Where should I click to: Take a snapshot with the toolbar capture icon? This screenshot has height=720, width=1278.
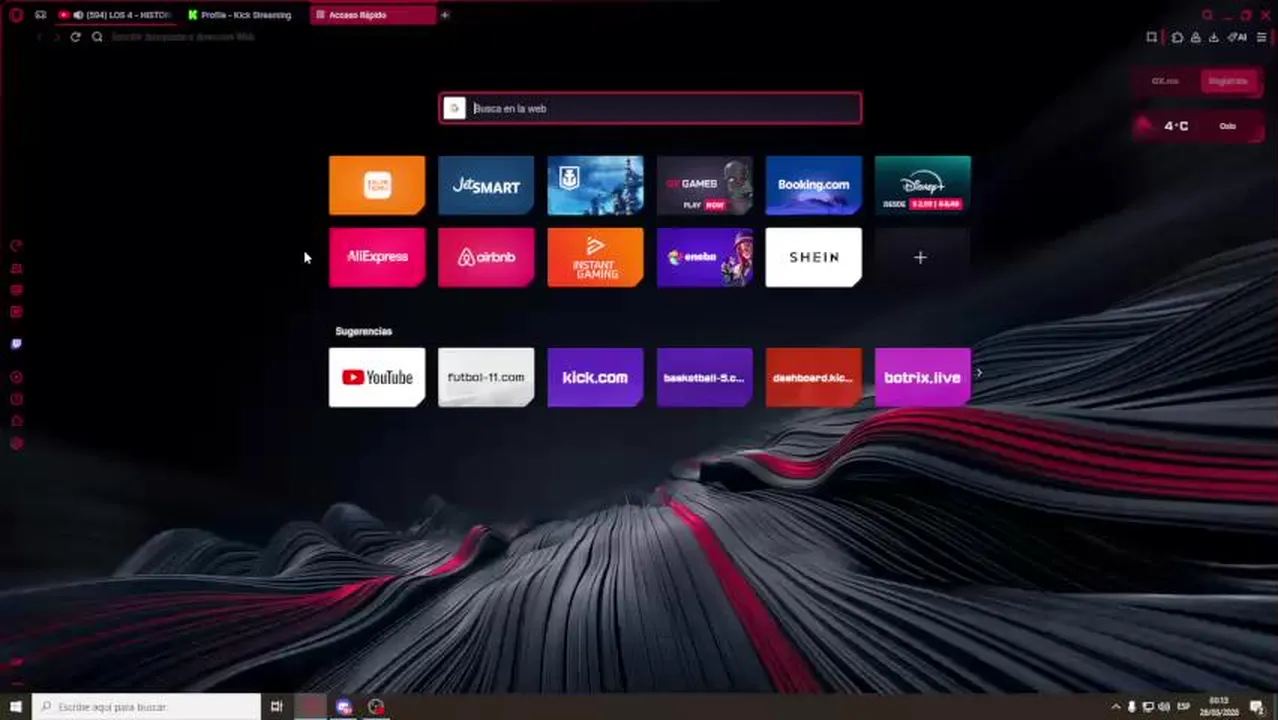(x=1152, y=37)
